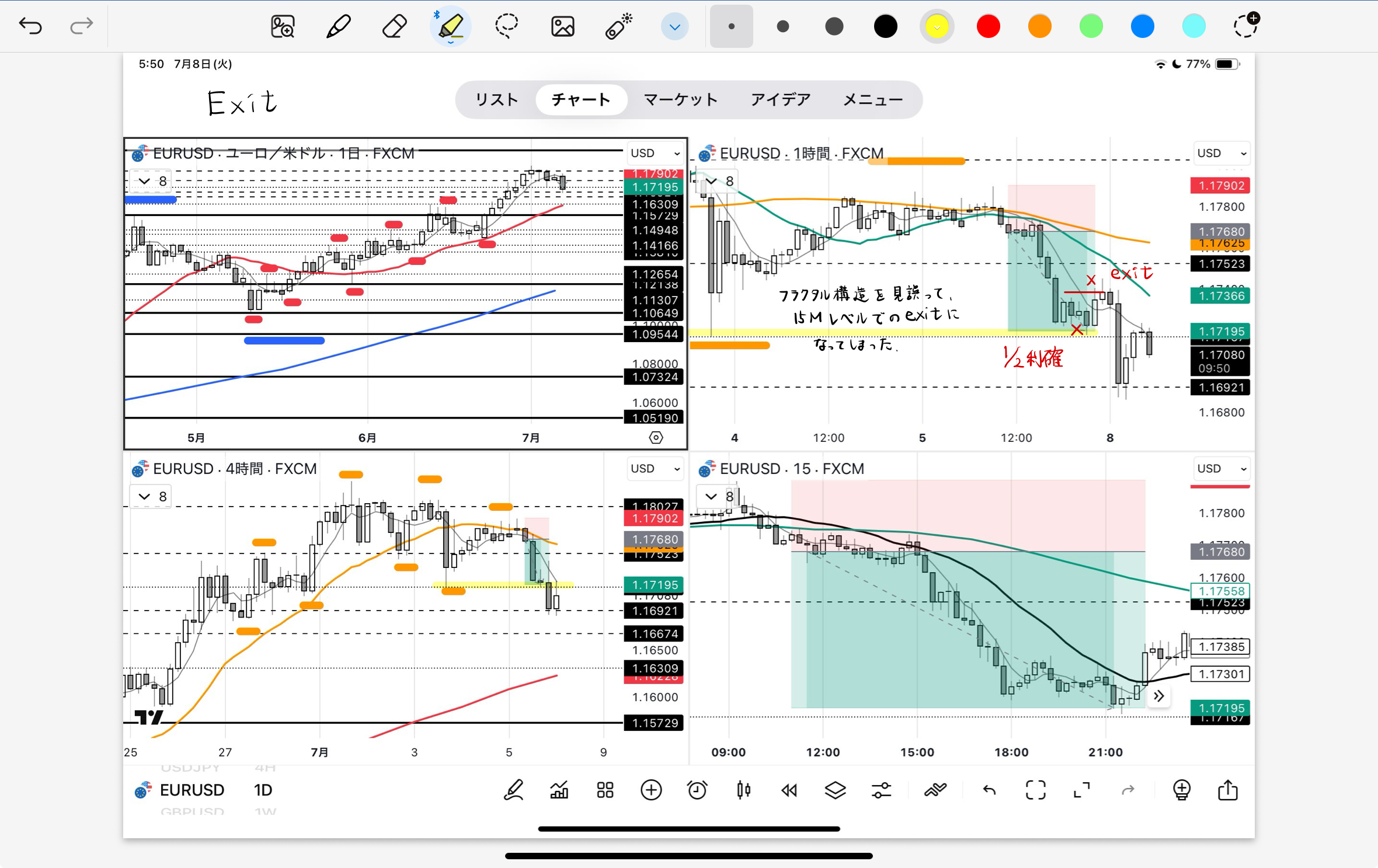Pick the blue color swatch
Viewport: 1378px width, 868px height.
click(1142, 26)
